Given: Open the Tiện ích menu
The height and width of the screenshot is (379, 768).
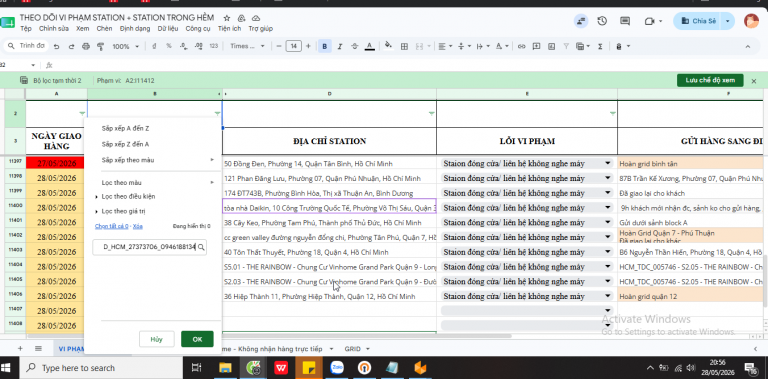Looking at the screenshot, I should [229, 29].
